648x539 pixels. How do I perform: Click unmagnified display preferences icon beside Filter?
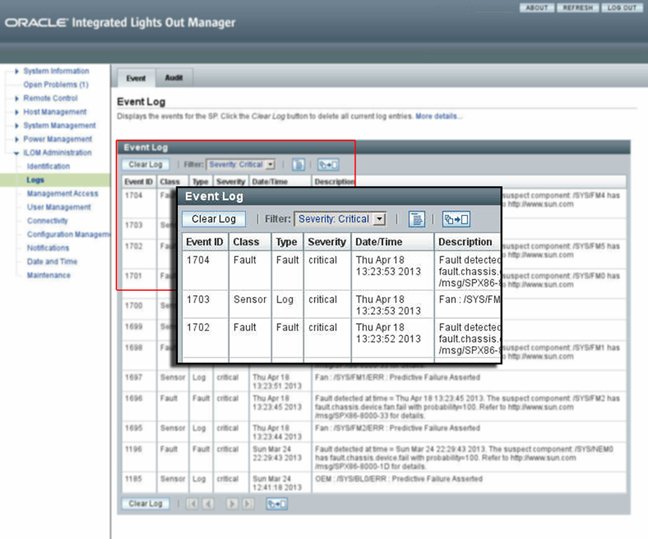(x=298, y=165)
